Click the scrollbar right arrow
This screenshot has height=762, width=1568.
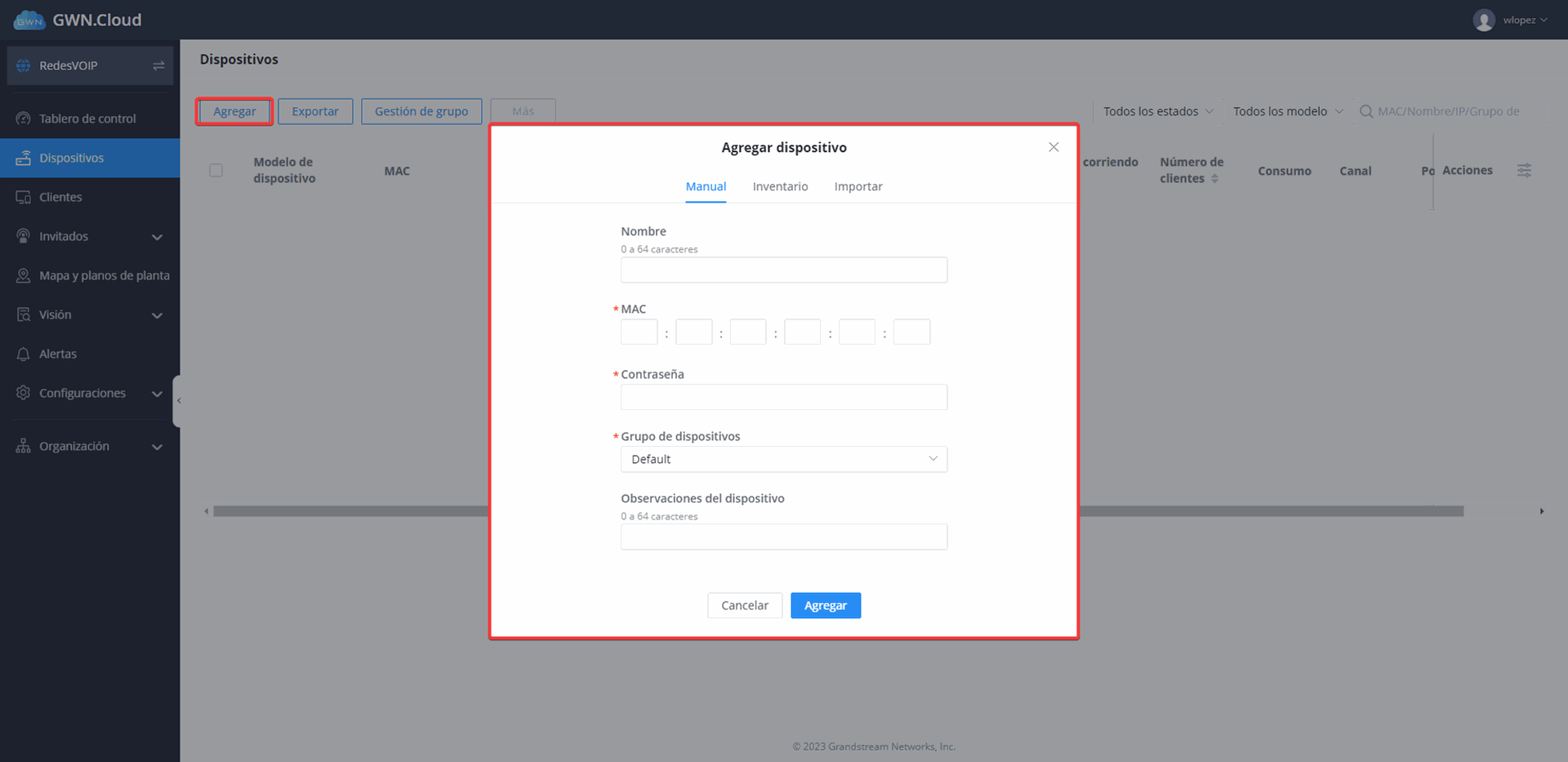point(1542,511)
